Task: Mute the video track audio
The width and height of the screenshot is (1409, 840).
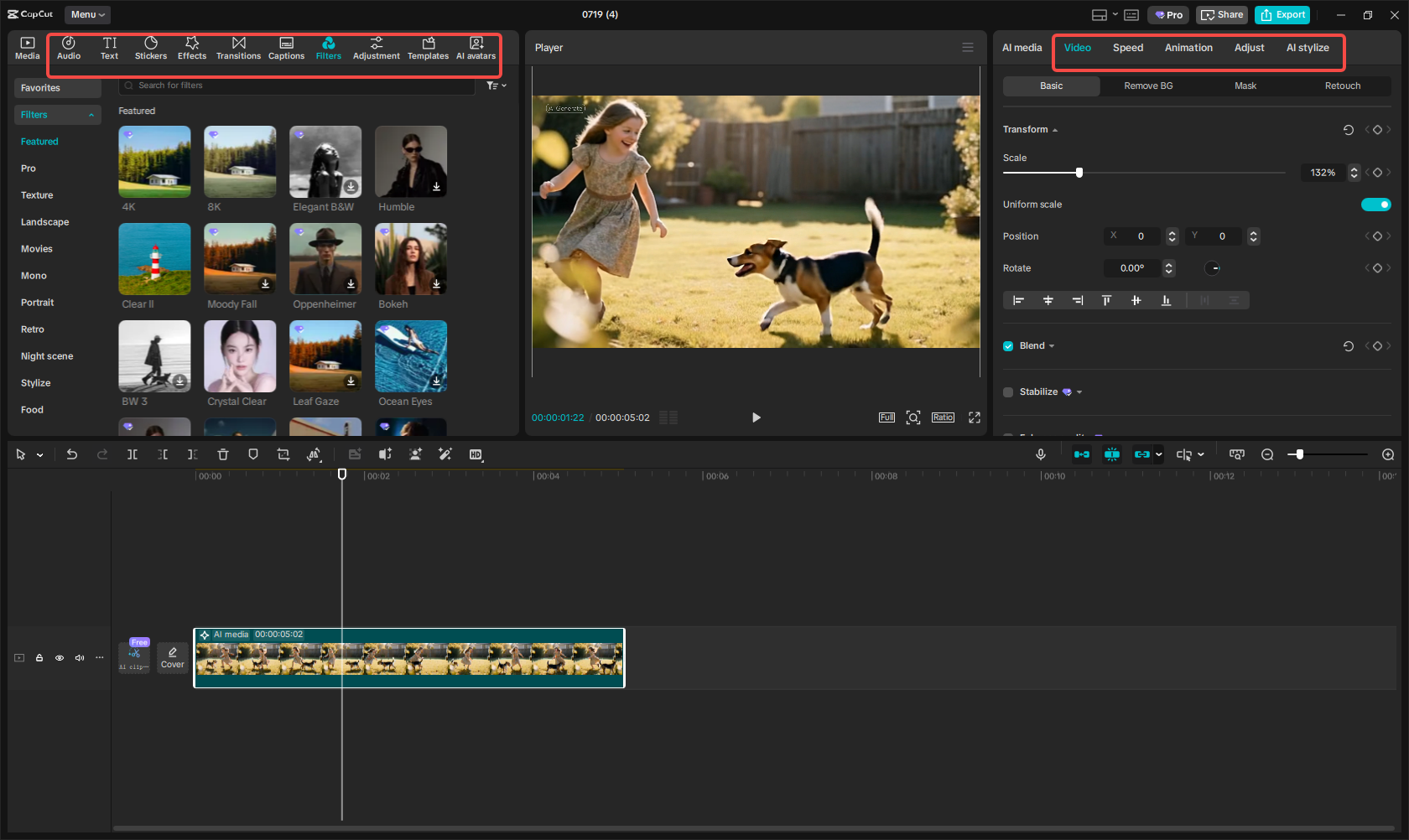Action: (x=79, y=657)
